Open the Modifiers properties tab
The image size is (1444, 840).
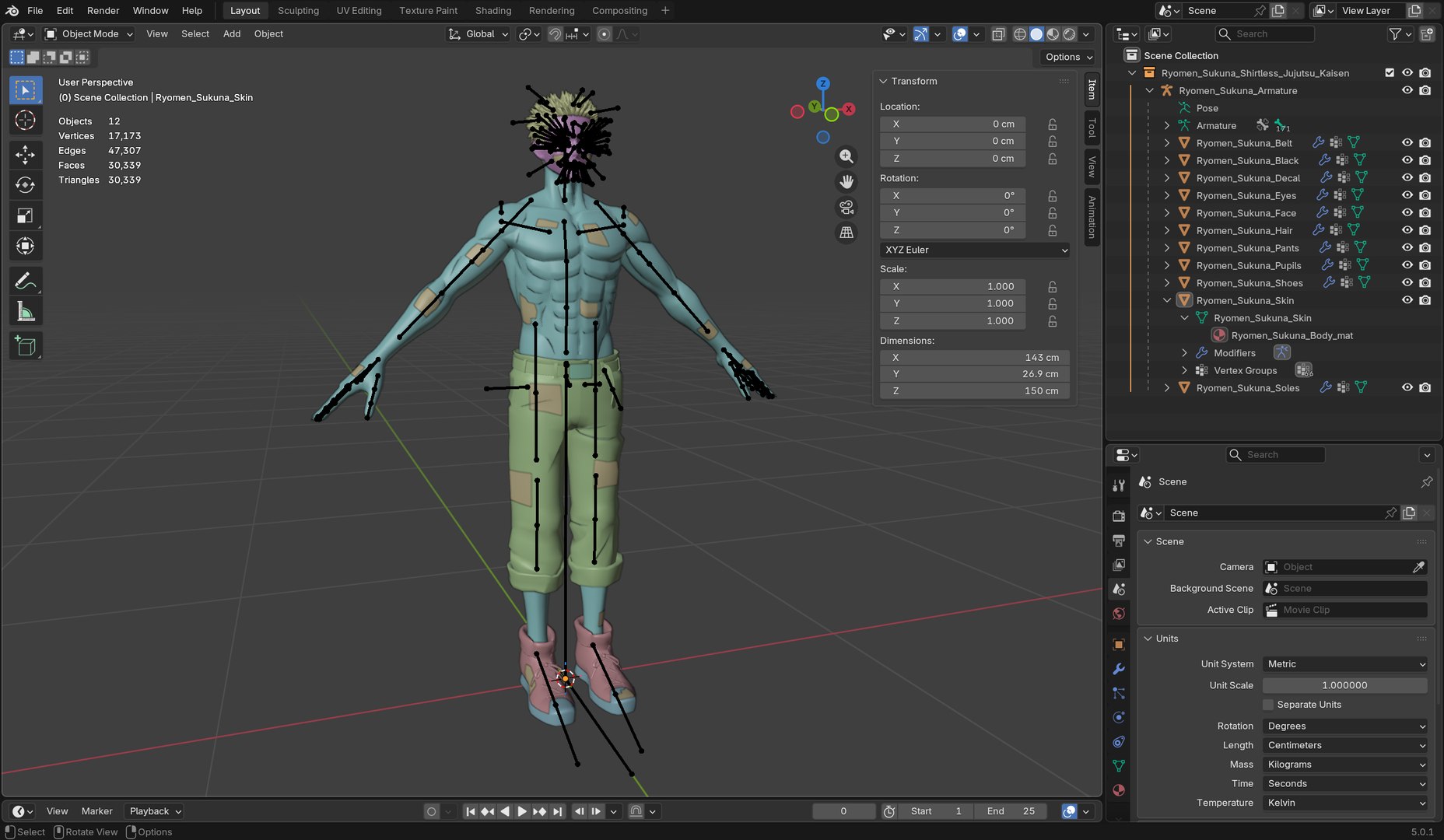1119,669
